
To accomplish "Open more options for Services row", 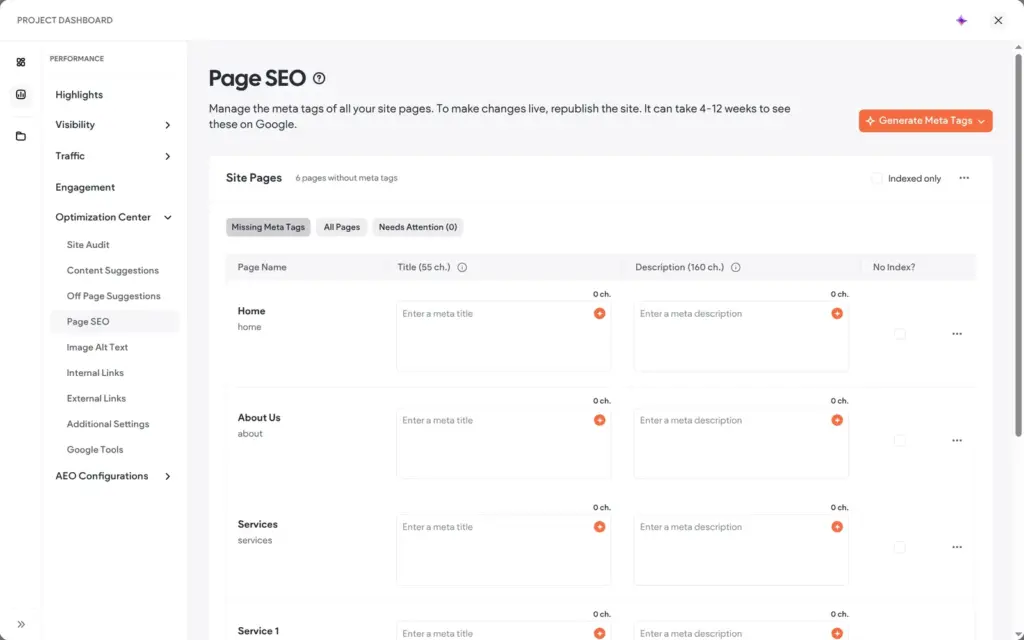I will [x=957, y=547].
